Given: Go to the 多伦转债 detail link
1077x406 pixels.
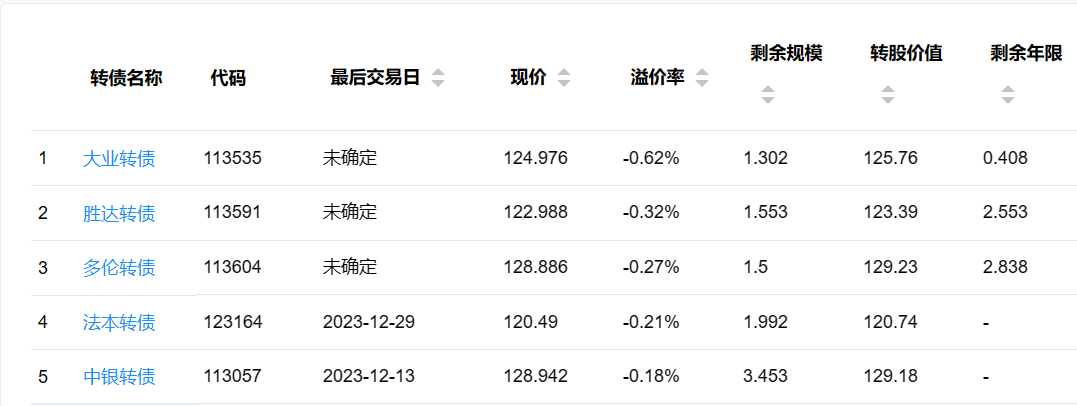Looking at the screenshot, I should coord(119,267).
